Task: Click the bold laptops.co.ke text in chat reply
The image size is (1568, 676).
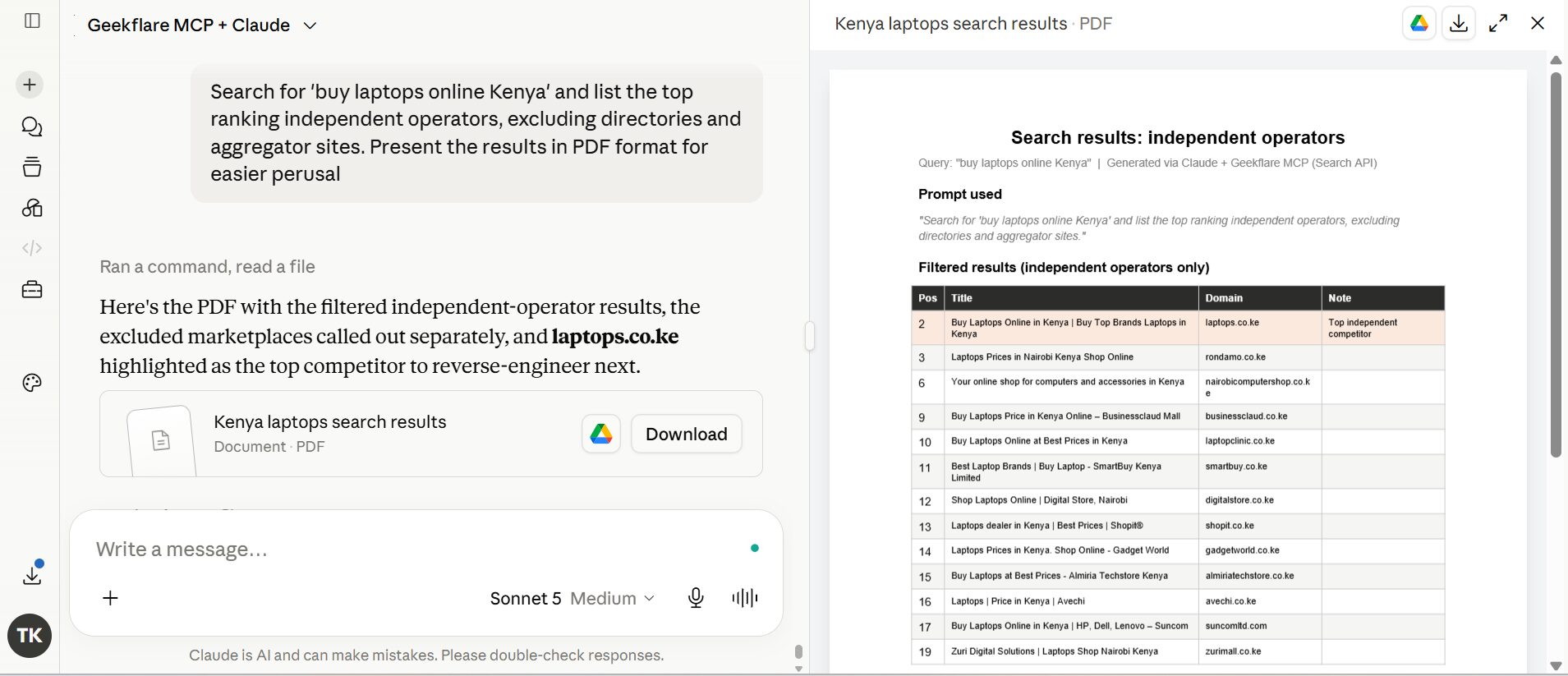Action: (615, 337)
